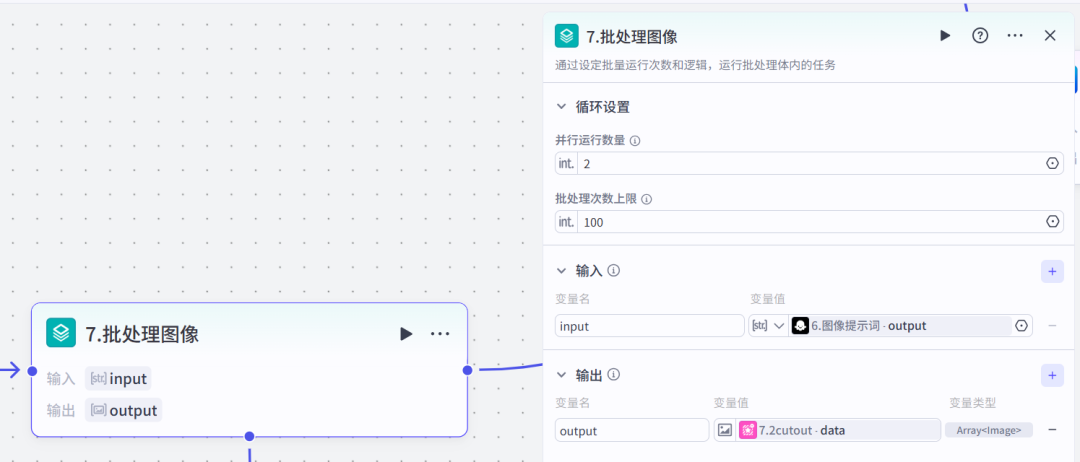The width and height of the screenshot is (1080, 462).
Task: Open variable picker for 并行运行数量 field
Action: coord(1052,163)
